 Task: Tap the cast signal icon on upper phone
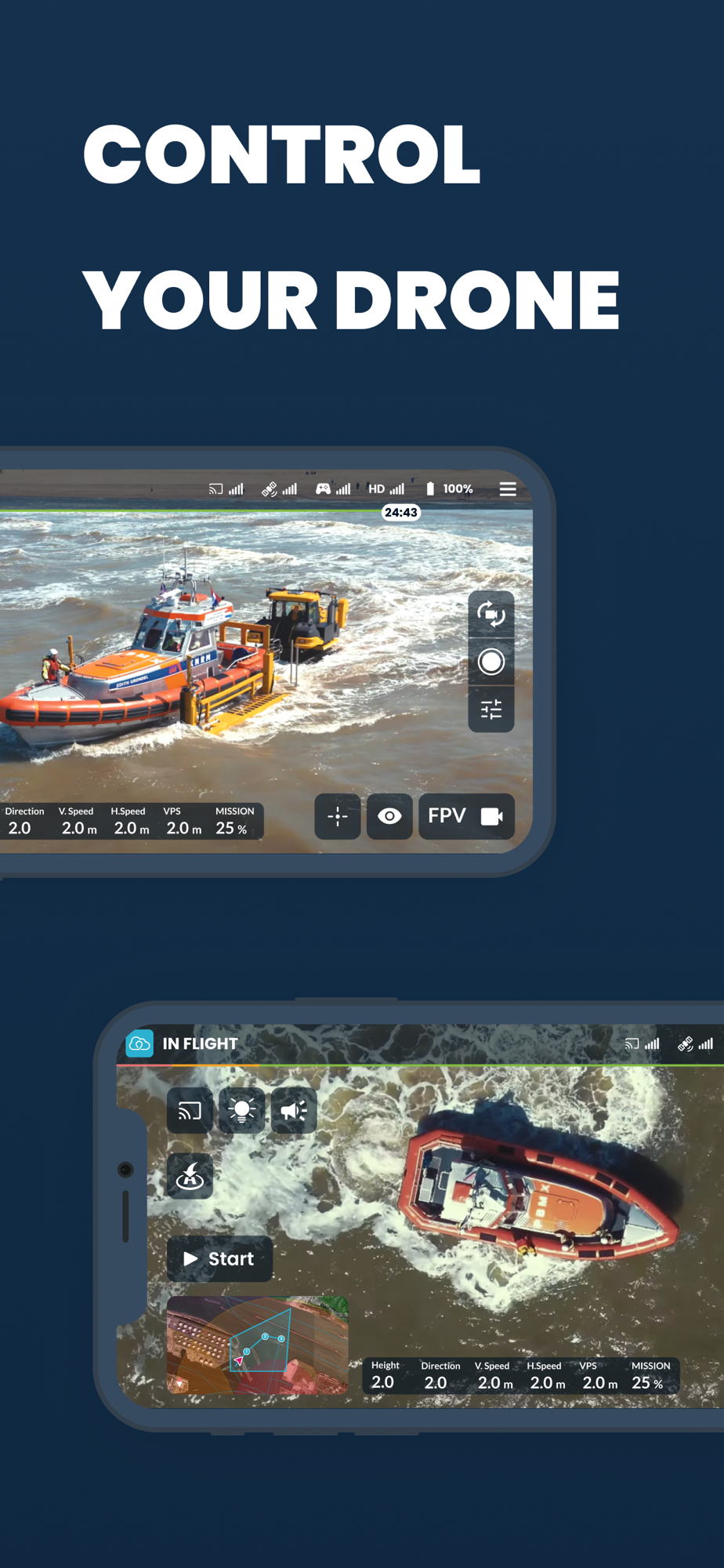[x=226, y=489]
